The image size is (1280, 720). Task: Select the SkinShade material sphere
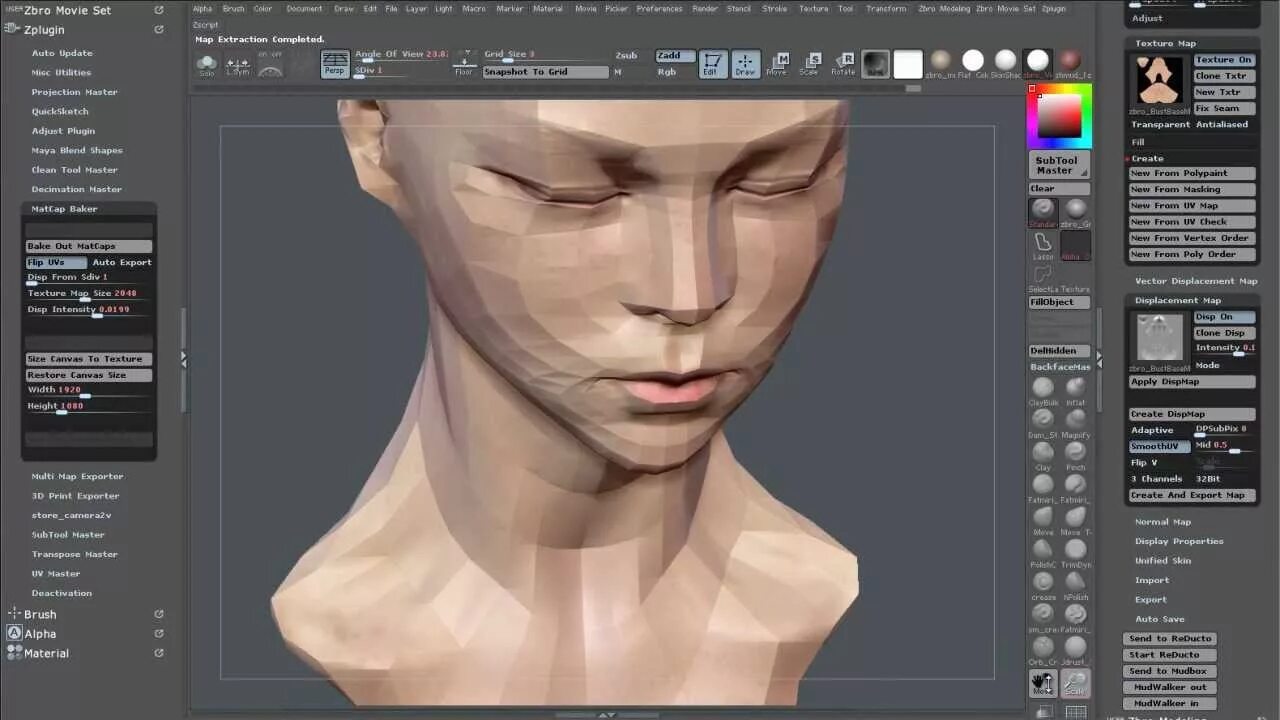point(1005,63)
